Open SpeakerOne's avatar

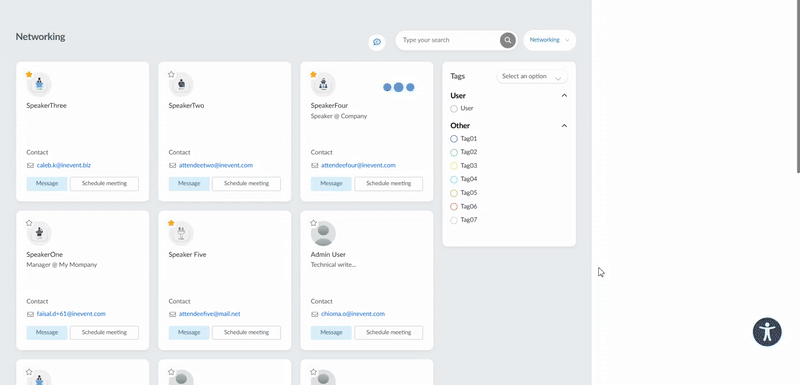point(39,233)
